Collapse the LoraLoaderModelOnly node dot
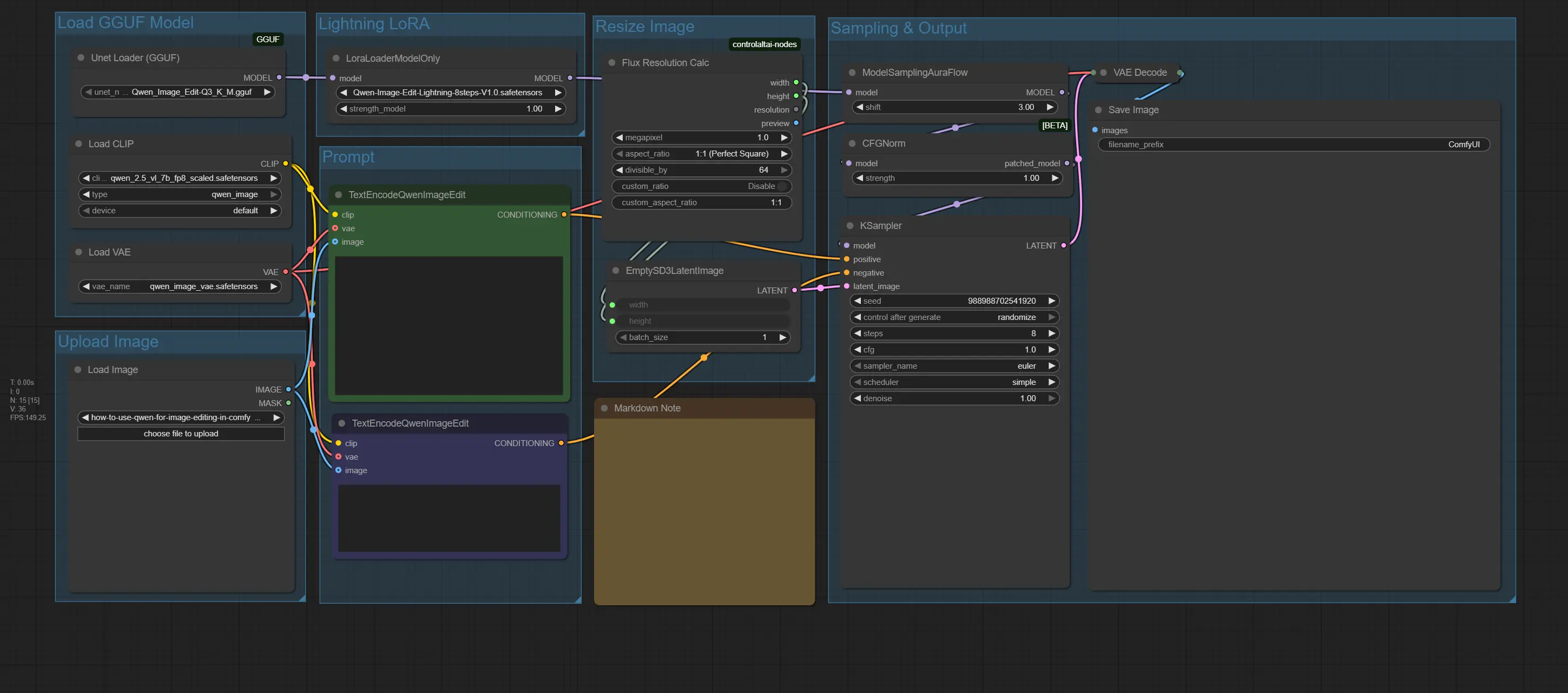Viewport: 1568px width, 693px height. coord(336,58)
